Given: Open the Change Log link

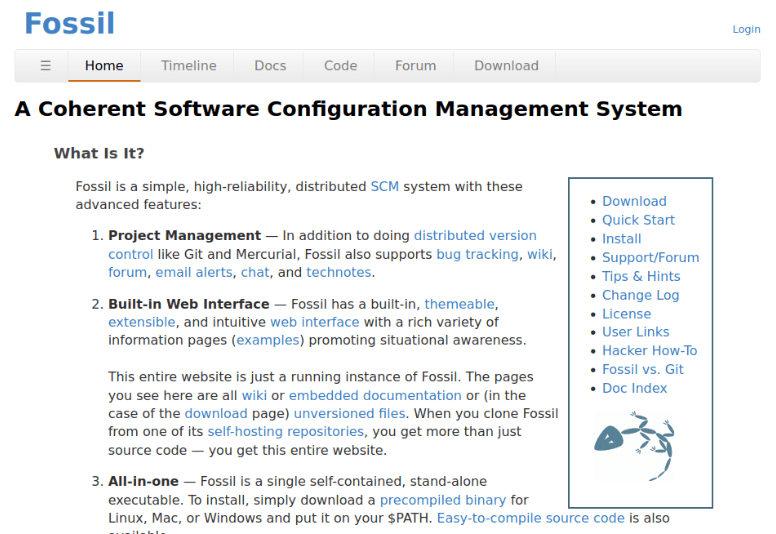Looking at the screenshot, I should tap(640, 295).
